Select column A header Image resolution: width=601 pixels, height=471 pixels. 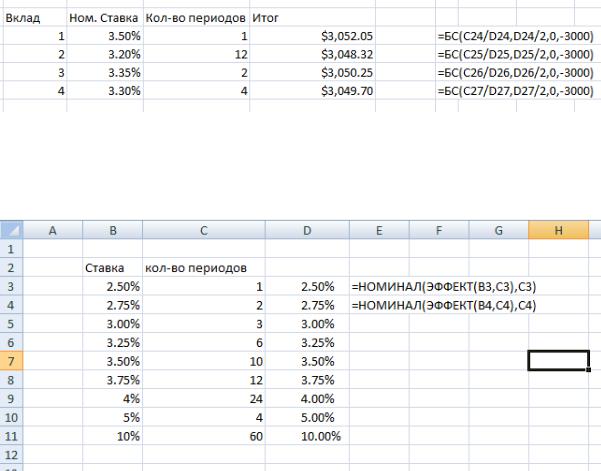tap(53, 230)
